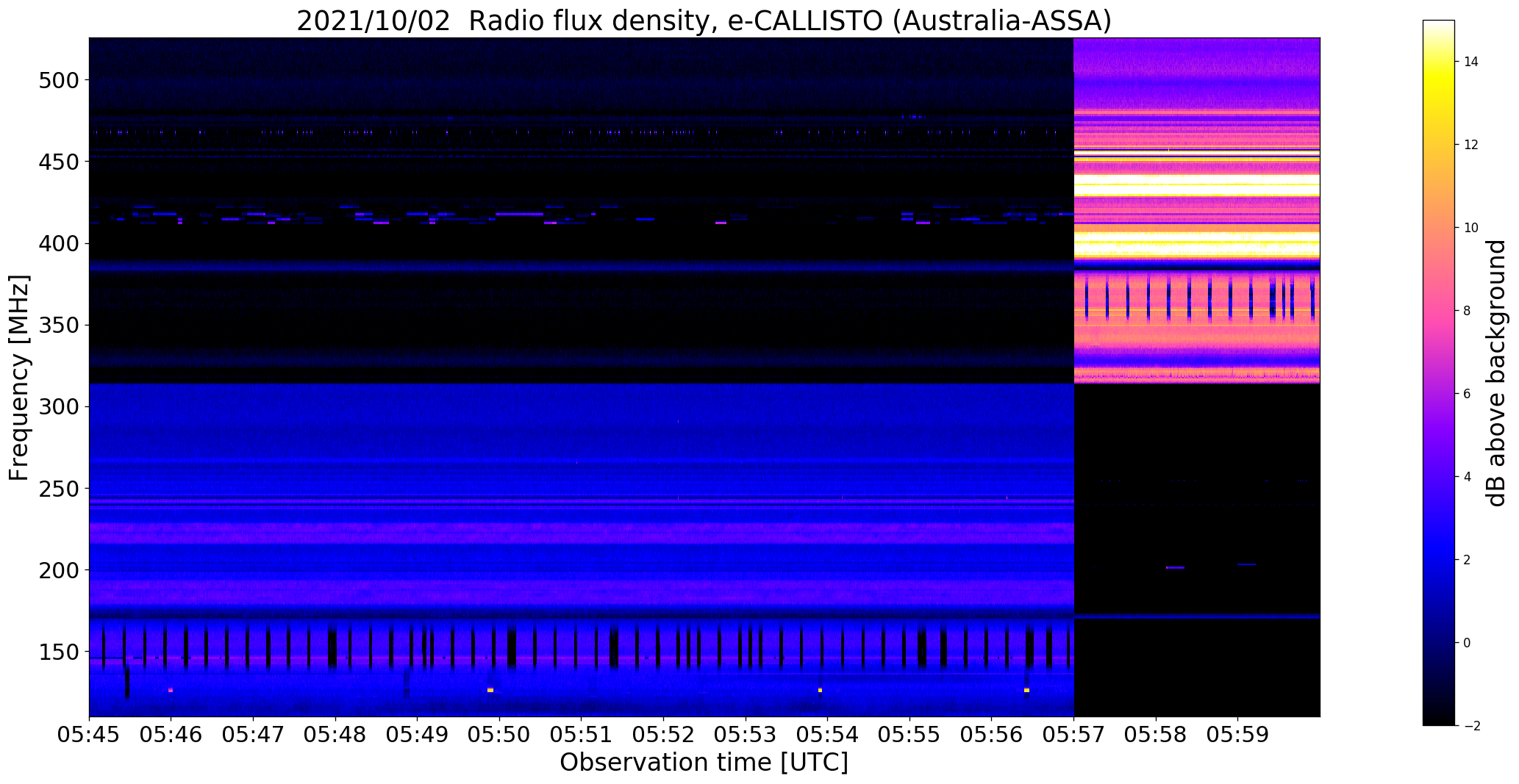1519x784 pixels.
Task: Click the 05:53 time tick label
Action: [746, 735]
